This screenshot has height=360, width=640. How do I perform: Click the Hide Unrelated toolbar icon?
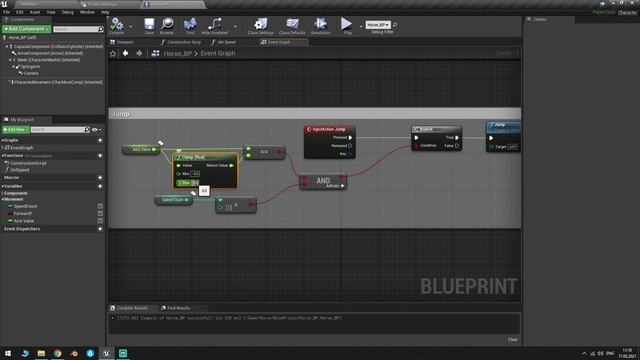(x=214, y=24)
